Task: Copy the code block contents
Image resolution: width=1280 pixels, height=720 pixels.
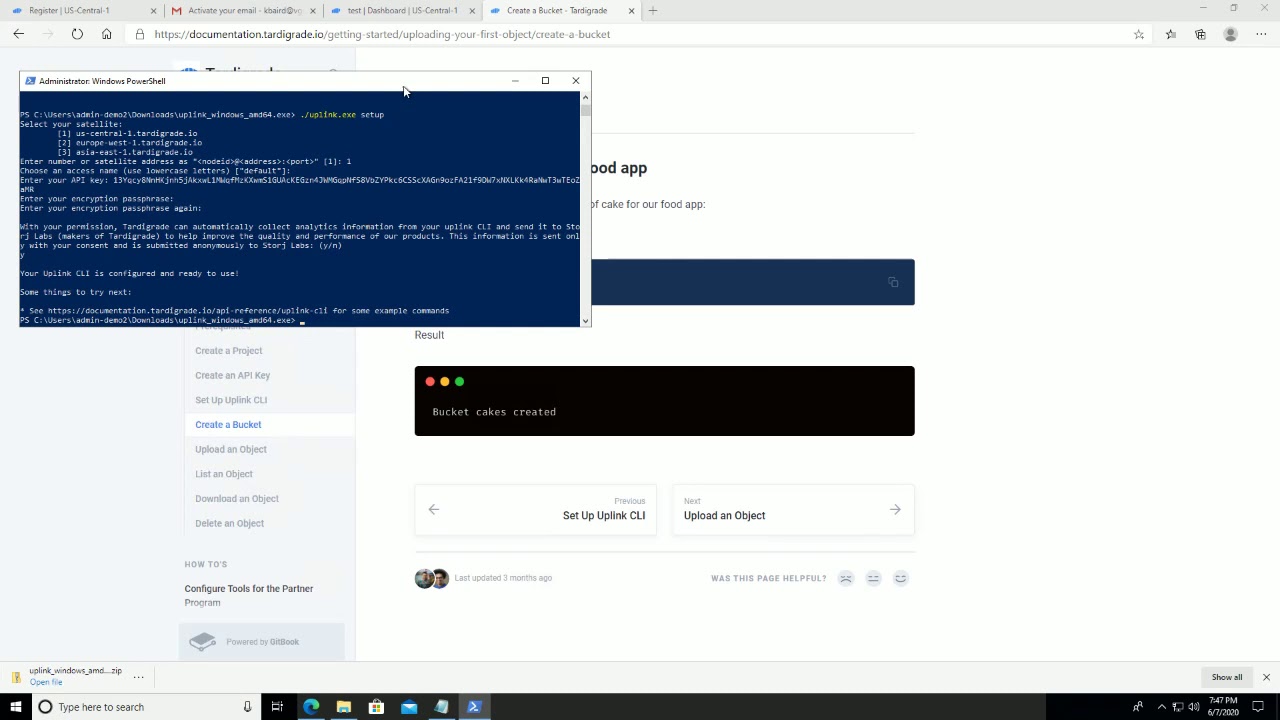Action: pos(893,282)
